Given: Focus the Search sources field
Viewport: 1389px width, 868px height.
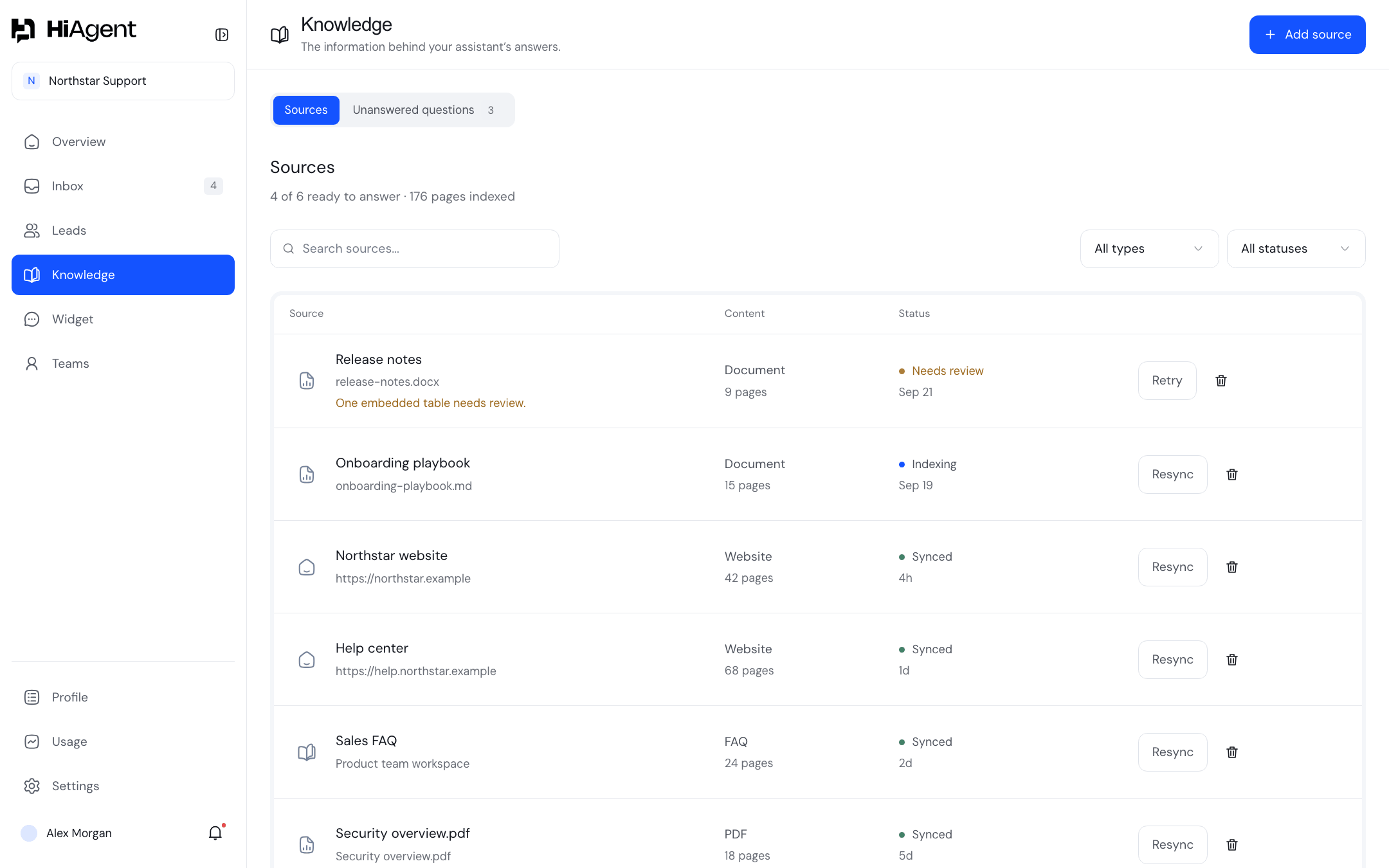Looking at the screenshot, I should (415, 249).
